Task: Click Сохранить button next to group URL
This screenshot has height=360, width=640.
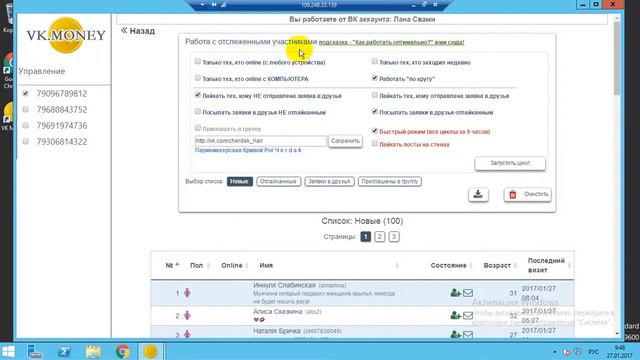Action: (x=345, y=141)
